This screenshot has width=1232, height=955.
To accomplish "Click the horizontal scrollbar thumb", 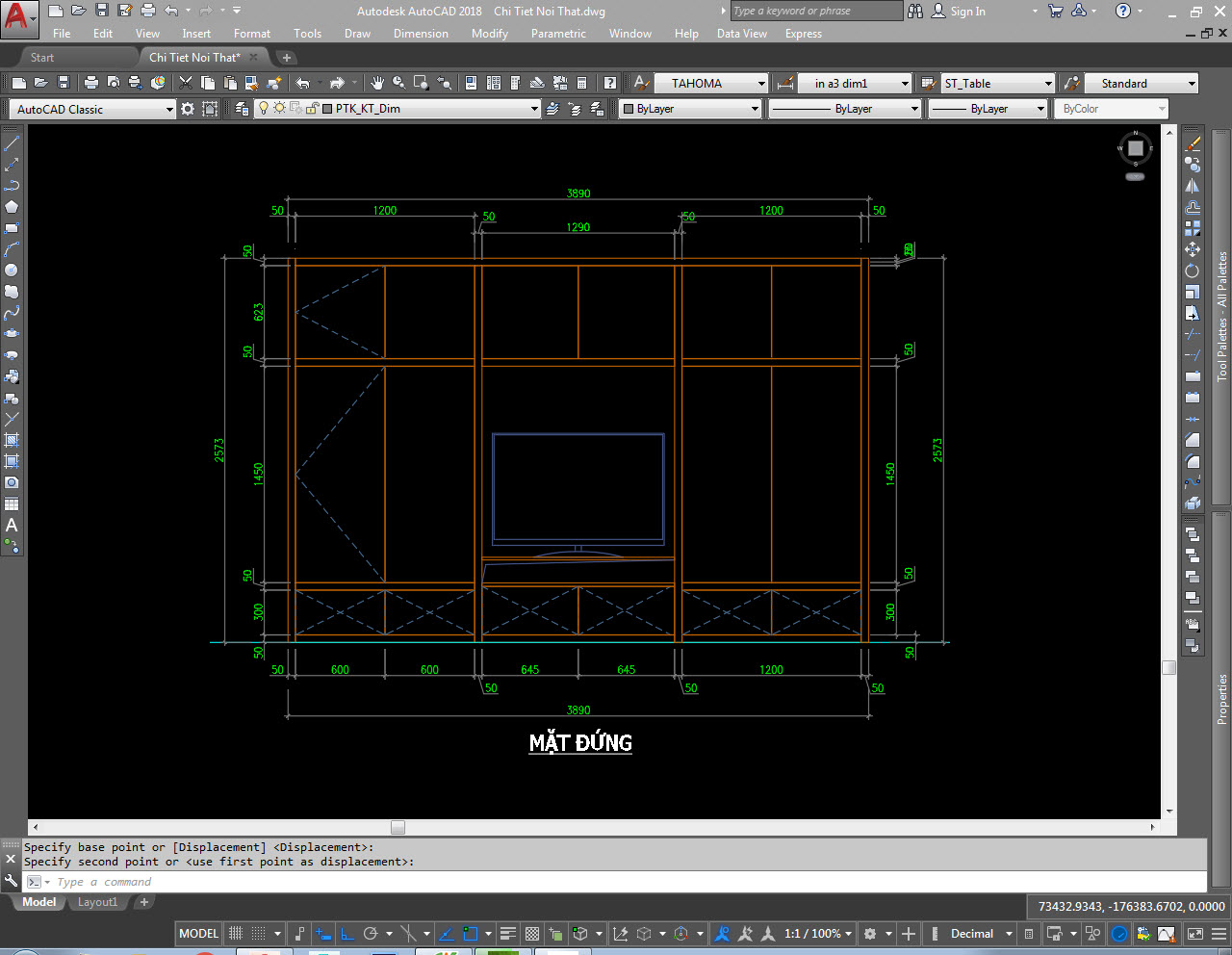I will point(398,827).
